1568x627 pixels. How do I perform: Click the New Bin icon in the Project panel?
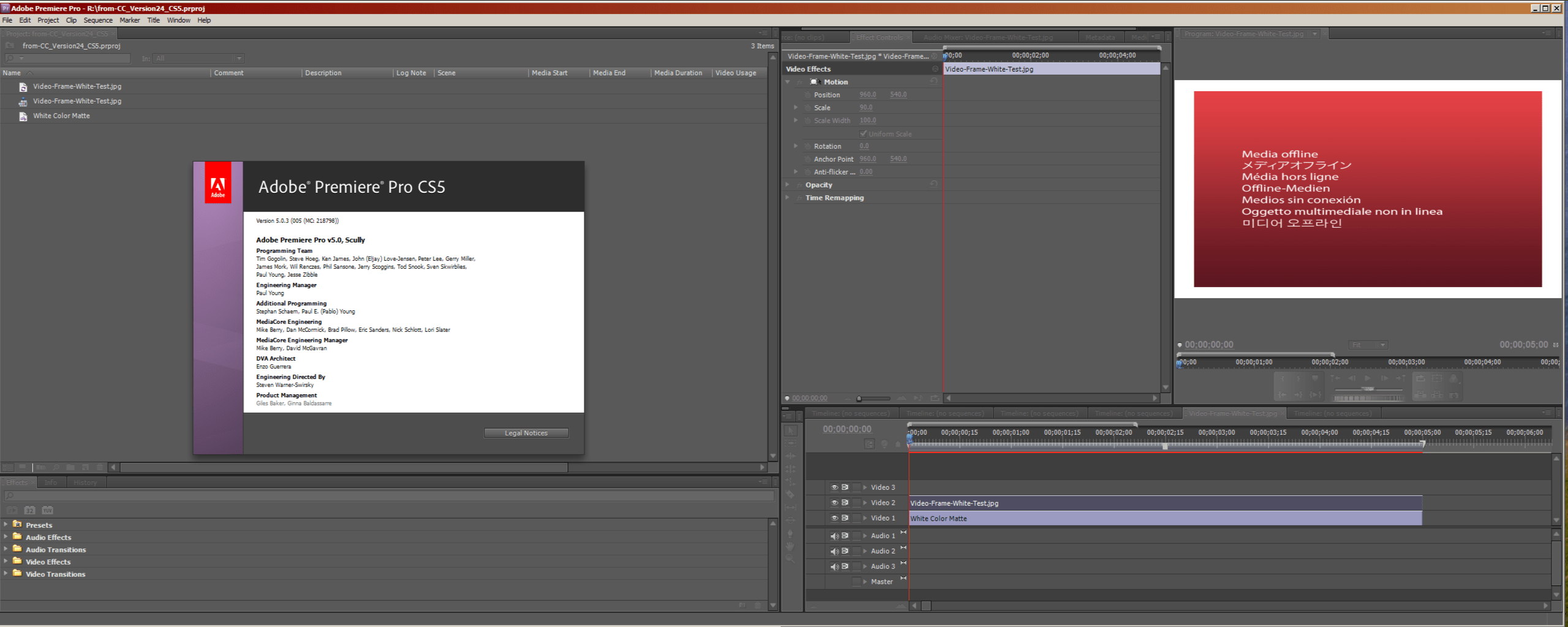pos(71,468)
